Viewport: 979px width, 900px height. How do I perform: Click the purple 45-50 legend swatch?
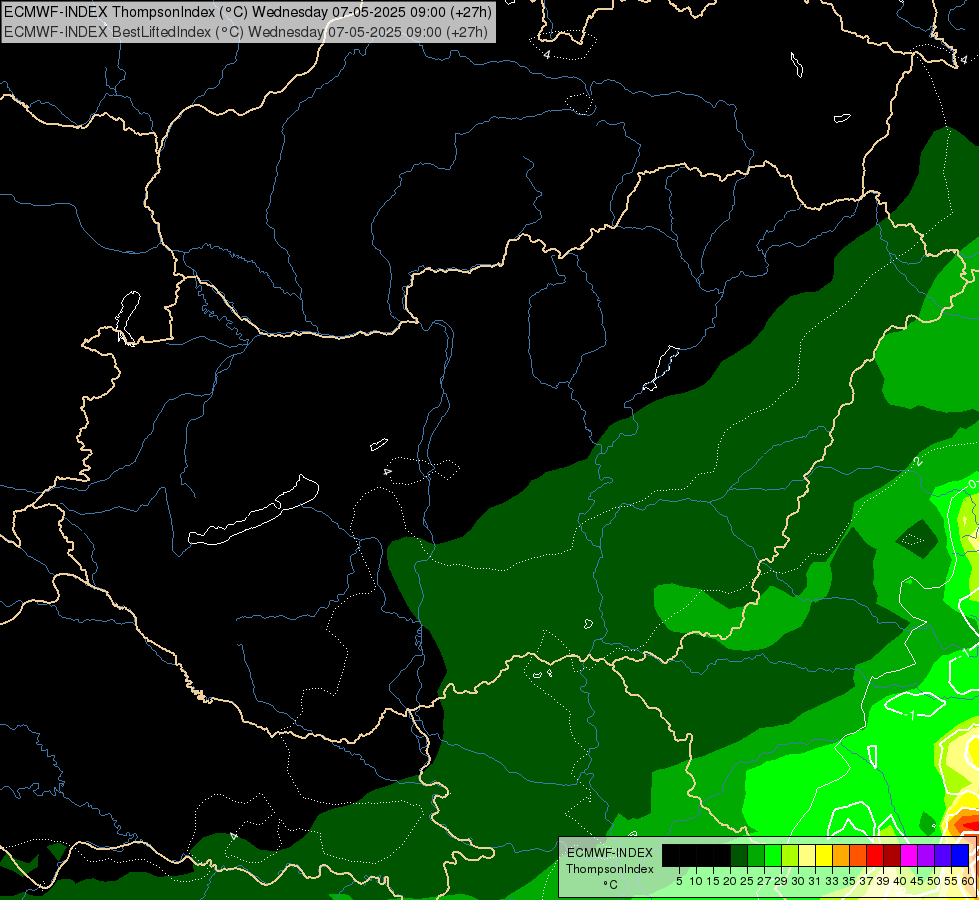click(926, 856)
